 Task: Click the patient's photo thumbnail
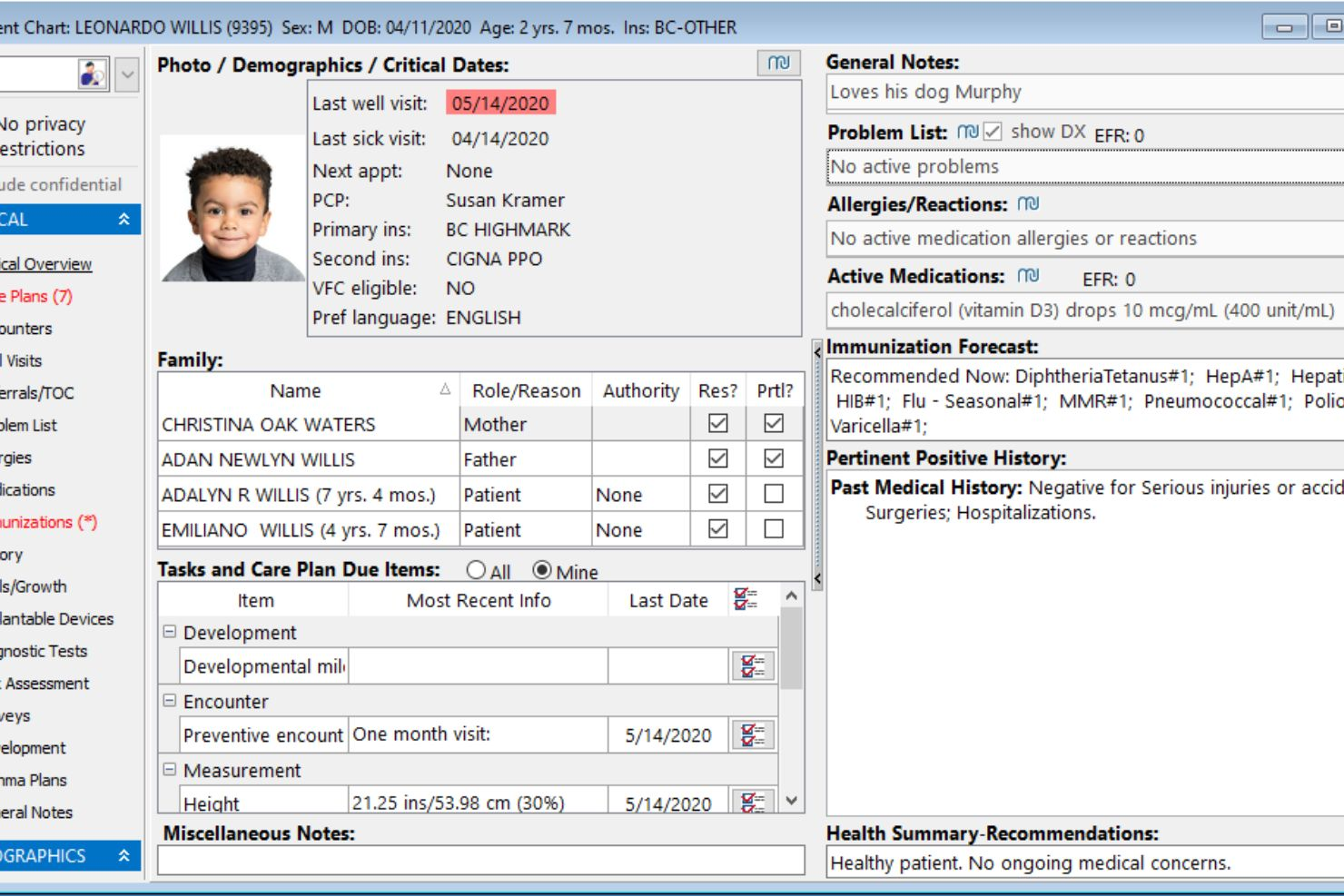(x=233, y=209)
